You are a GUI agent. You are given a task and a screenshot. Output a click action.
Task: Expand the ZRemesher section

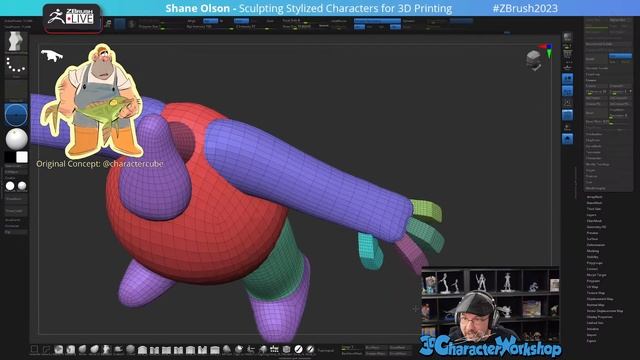594,158
